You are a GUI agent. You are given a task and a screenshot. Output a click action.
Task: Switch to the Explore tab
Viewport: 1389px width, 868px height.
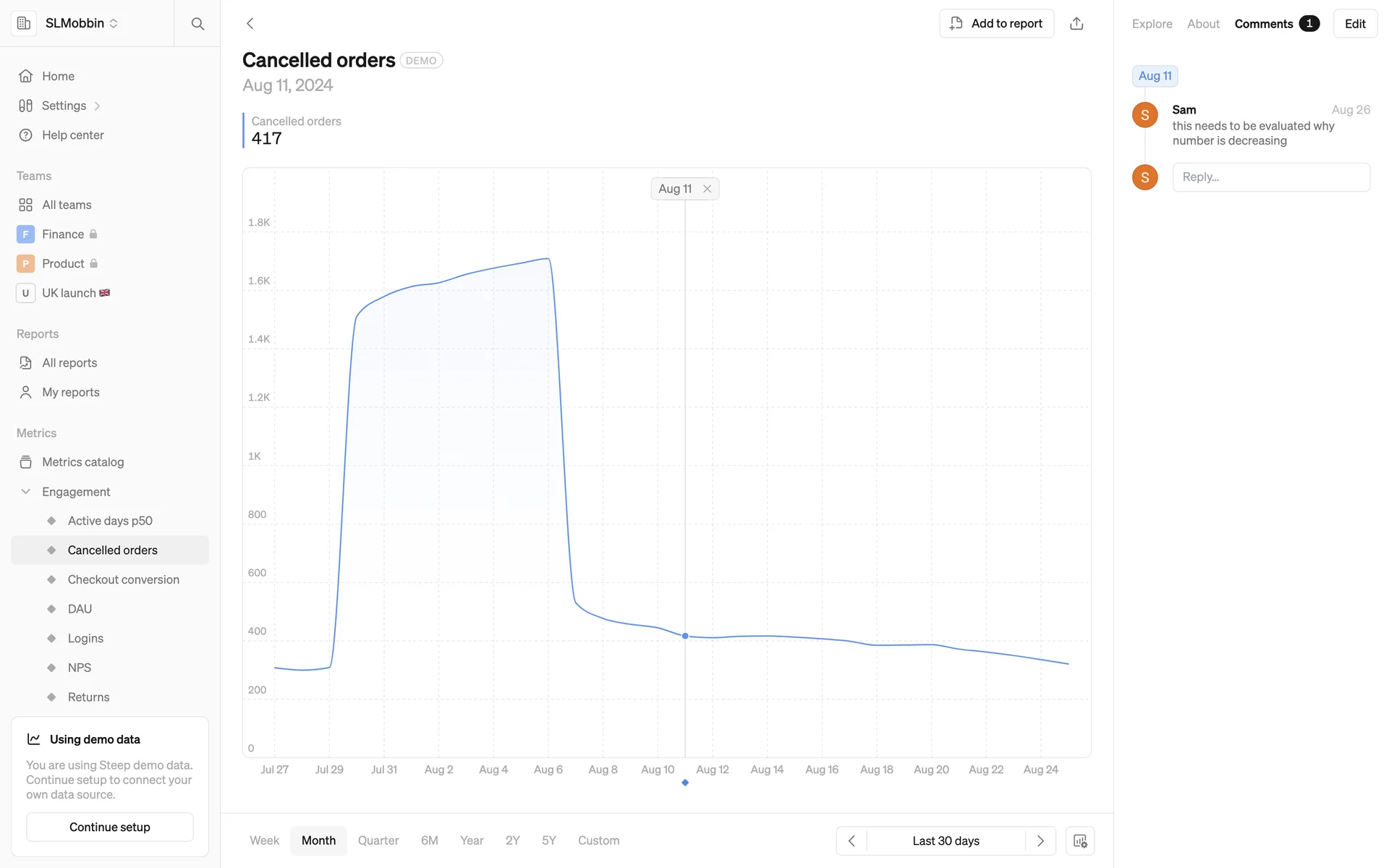(1152, 24)
